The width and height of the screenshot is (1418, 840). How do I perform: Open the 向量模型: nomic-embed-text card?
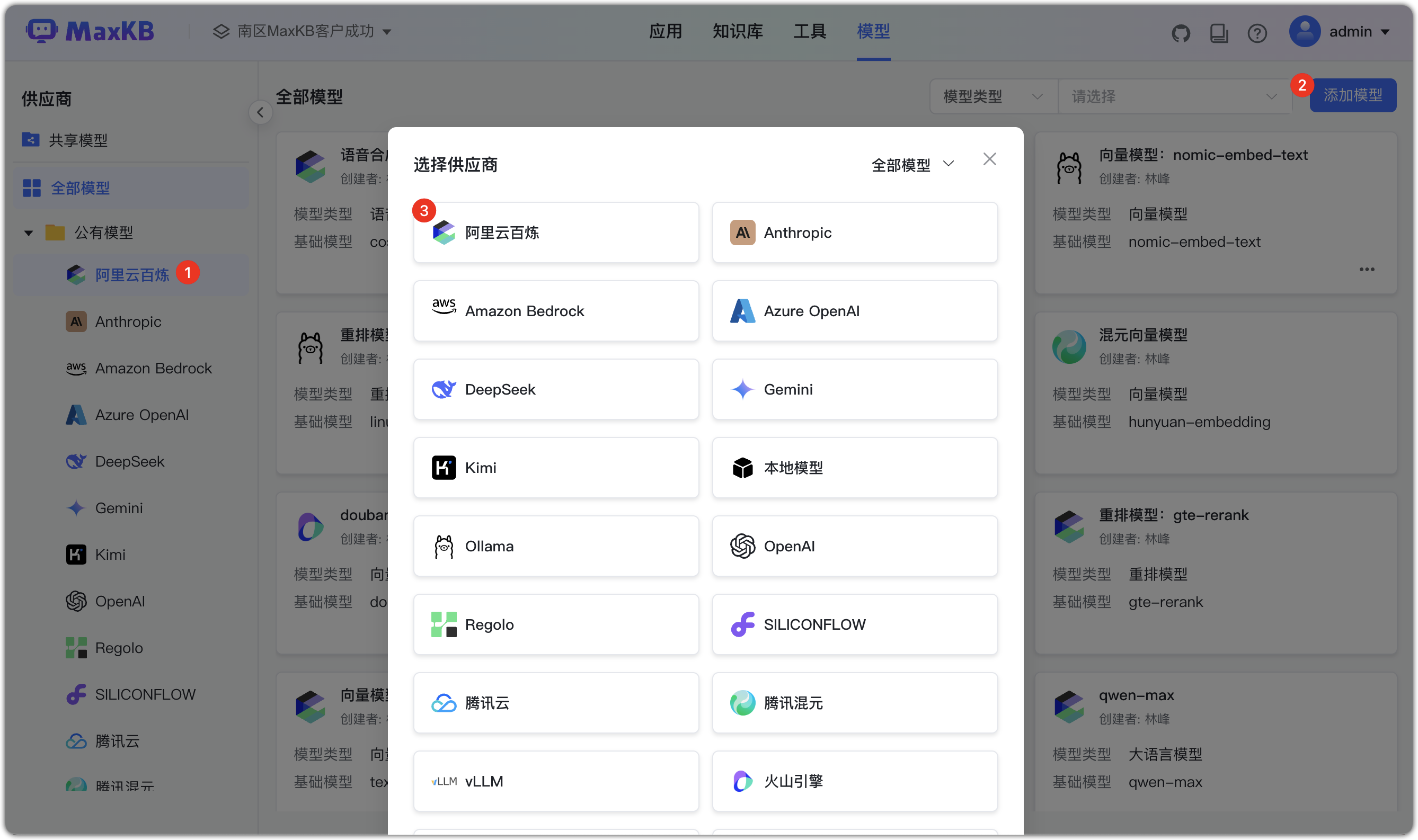pos(1215,213)
